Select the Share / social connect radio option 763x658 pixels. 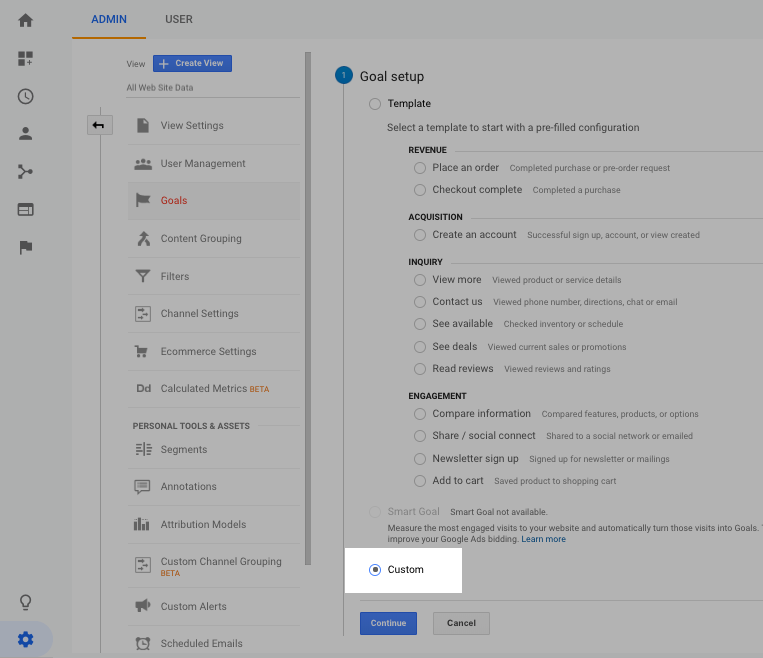(x=419, y=436)
